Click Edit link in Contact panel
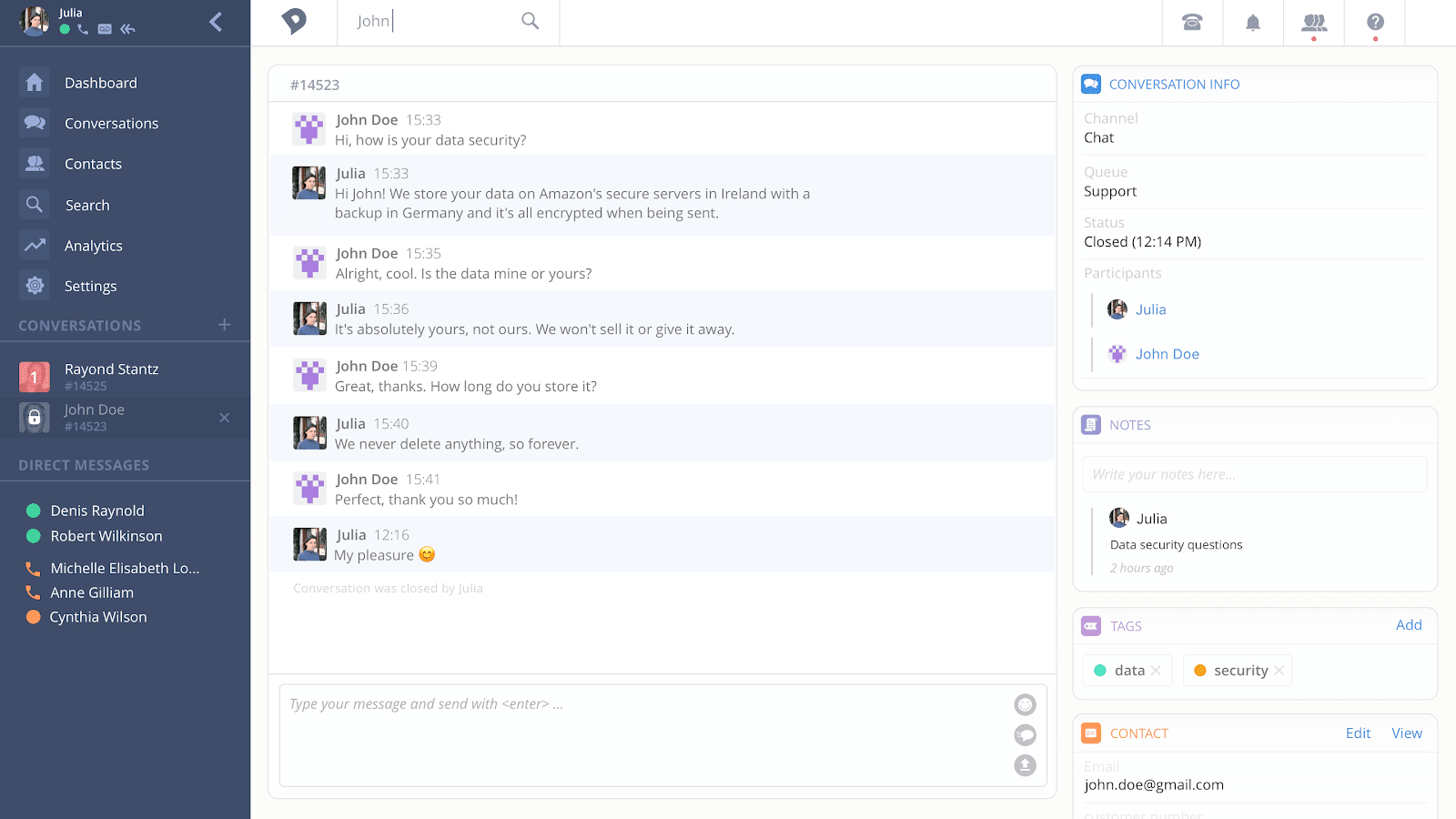Viewport: 1456px width, 819px height. click(1358, 733)
